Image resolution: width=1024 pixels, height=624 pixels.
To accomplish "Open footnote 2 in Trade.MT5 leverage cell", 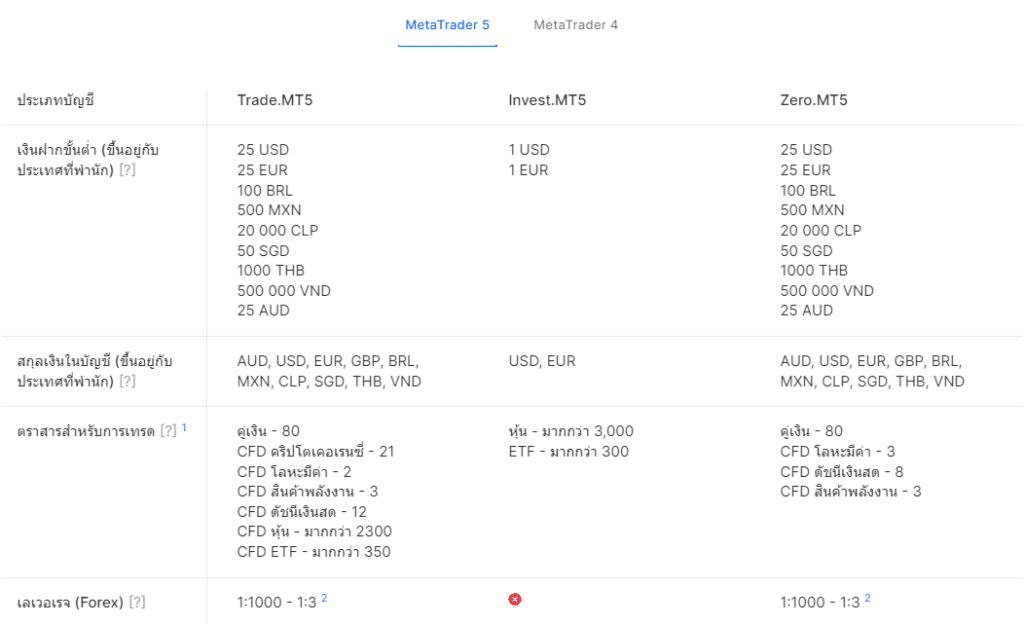I will click(324, 598).
